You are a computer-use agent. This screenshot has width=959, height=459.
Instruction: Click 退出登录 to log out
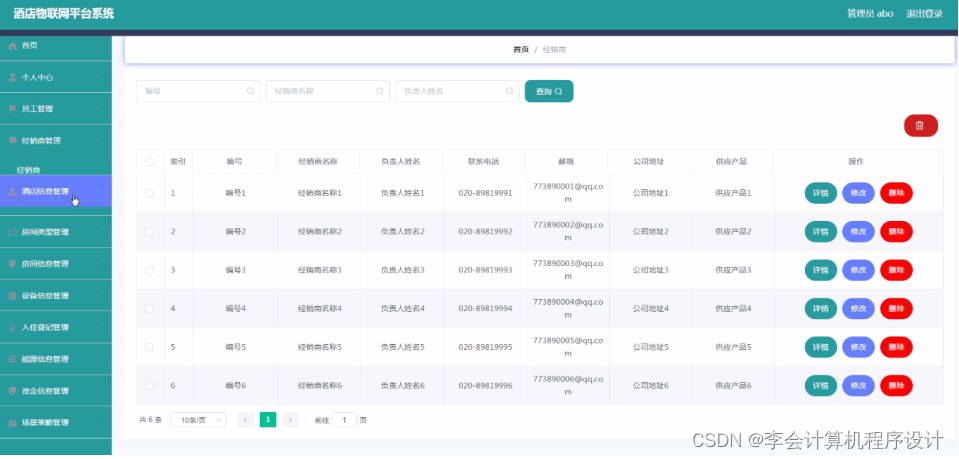[x=924, y=14]
